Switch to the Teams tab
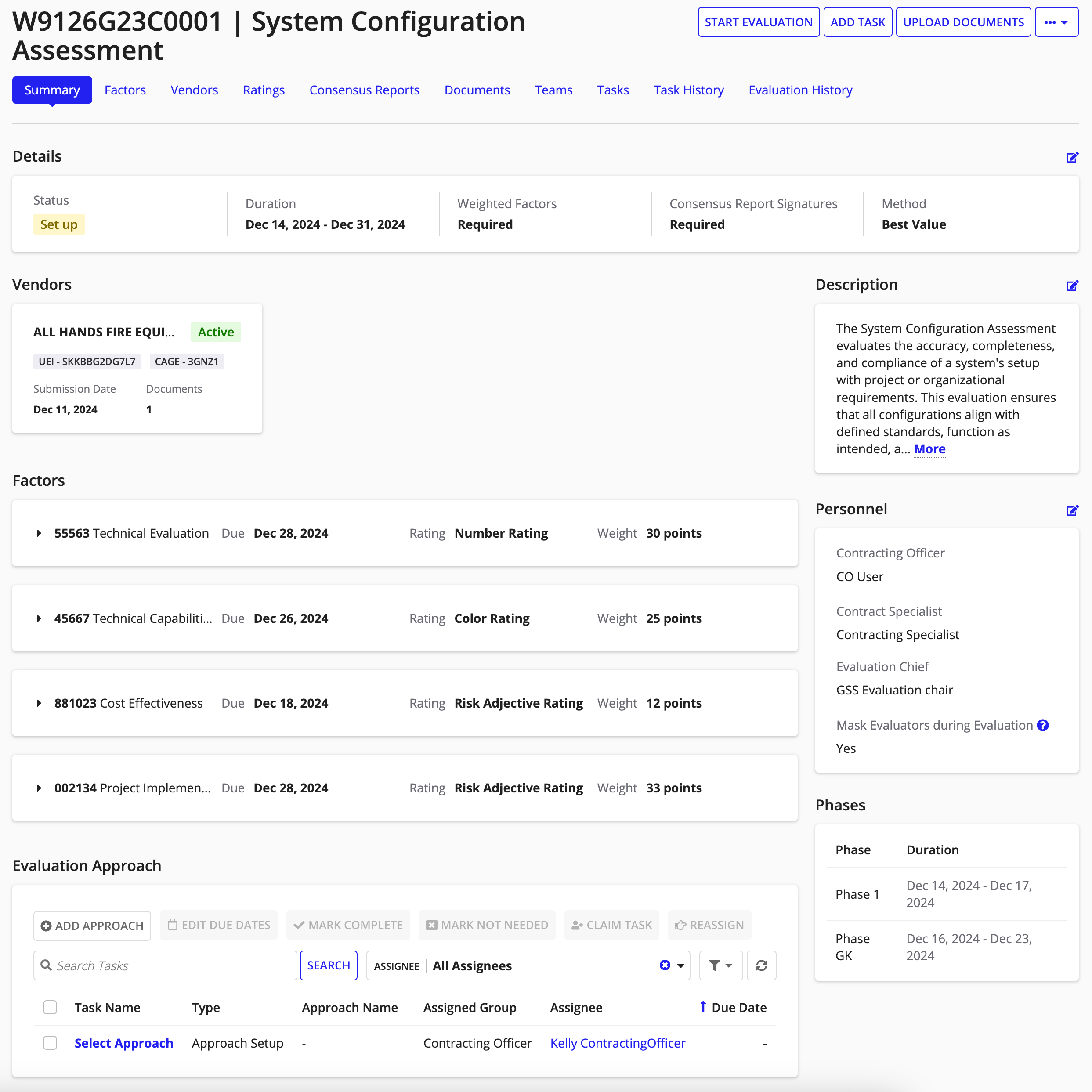Image resolution: width=1092 pixels, height=1092 pixels. tap(553, 90)
